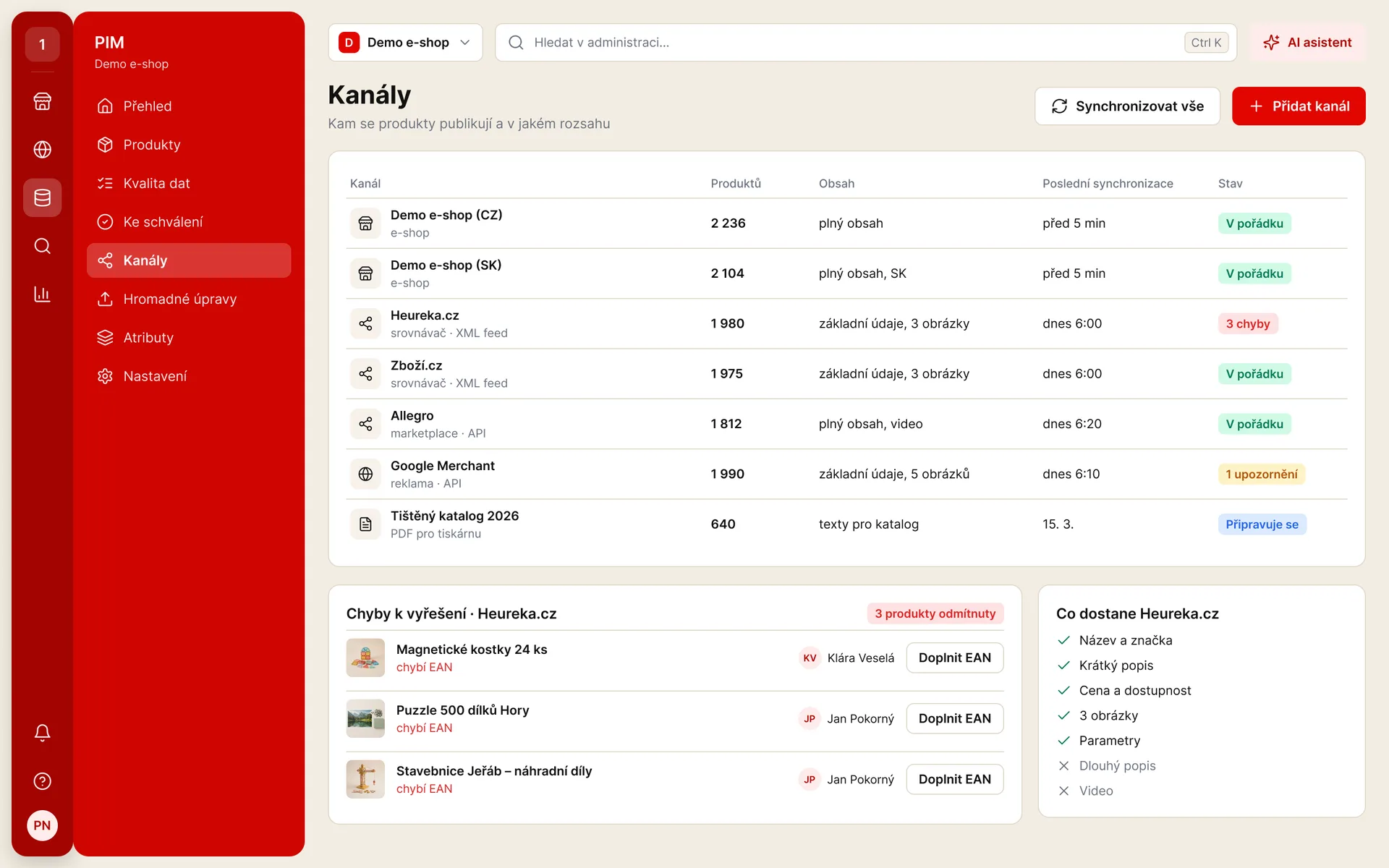Click the Heureka.cz share icon
The height and width of the screenshot is (868, 1389).
[x=365, y=323]
